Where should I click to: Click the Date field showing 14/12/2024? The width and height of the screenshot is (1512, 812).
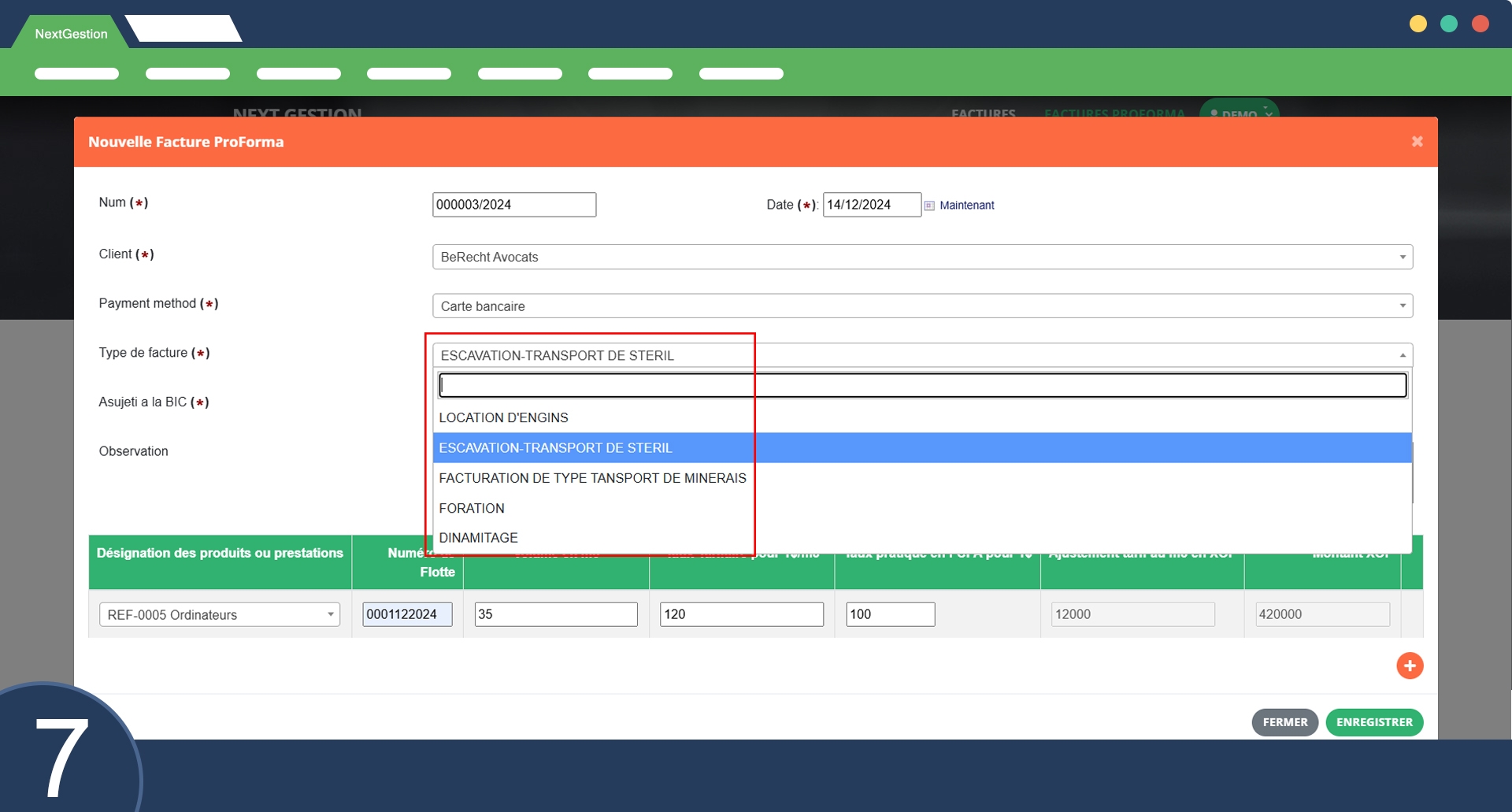pyautogui.click(x=870, y=205)
